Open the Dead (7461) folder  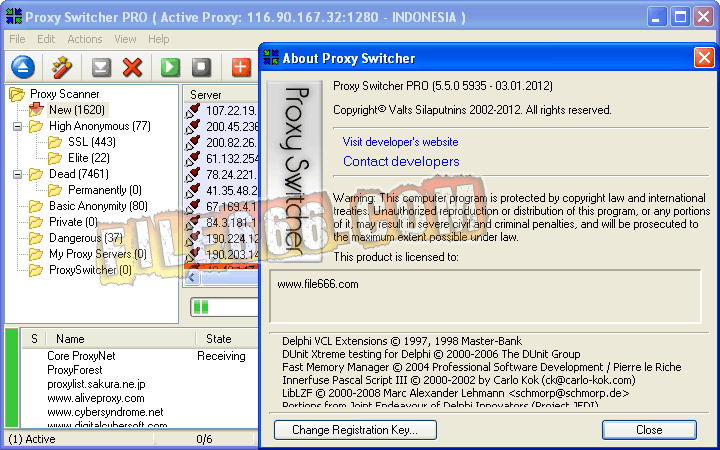[x=79, y=174]
